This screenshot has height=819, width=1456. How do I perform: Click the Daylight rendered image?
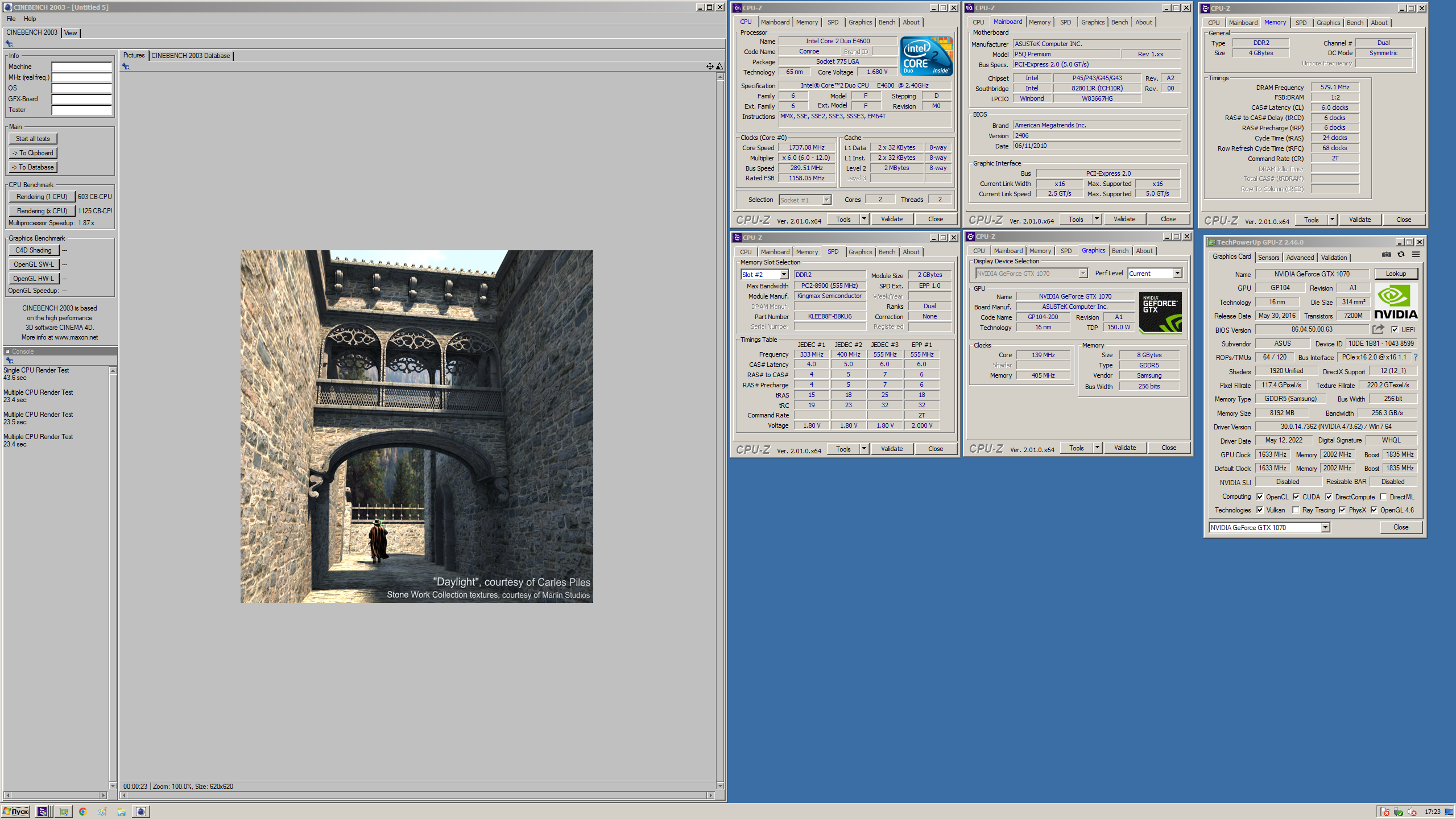(x=416, y=427)
